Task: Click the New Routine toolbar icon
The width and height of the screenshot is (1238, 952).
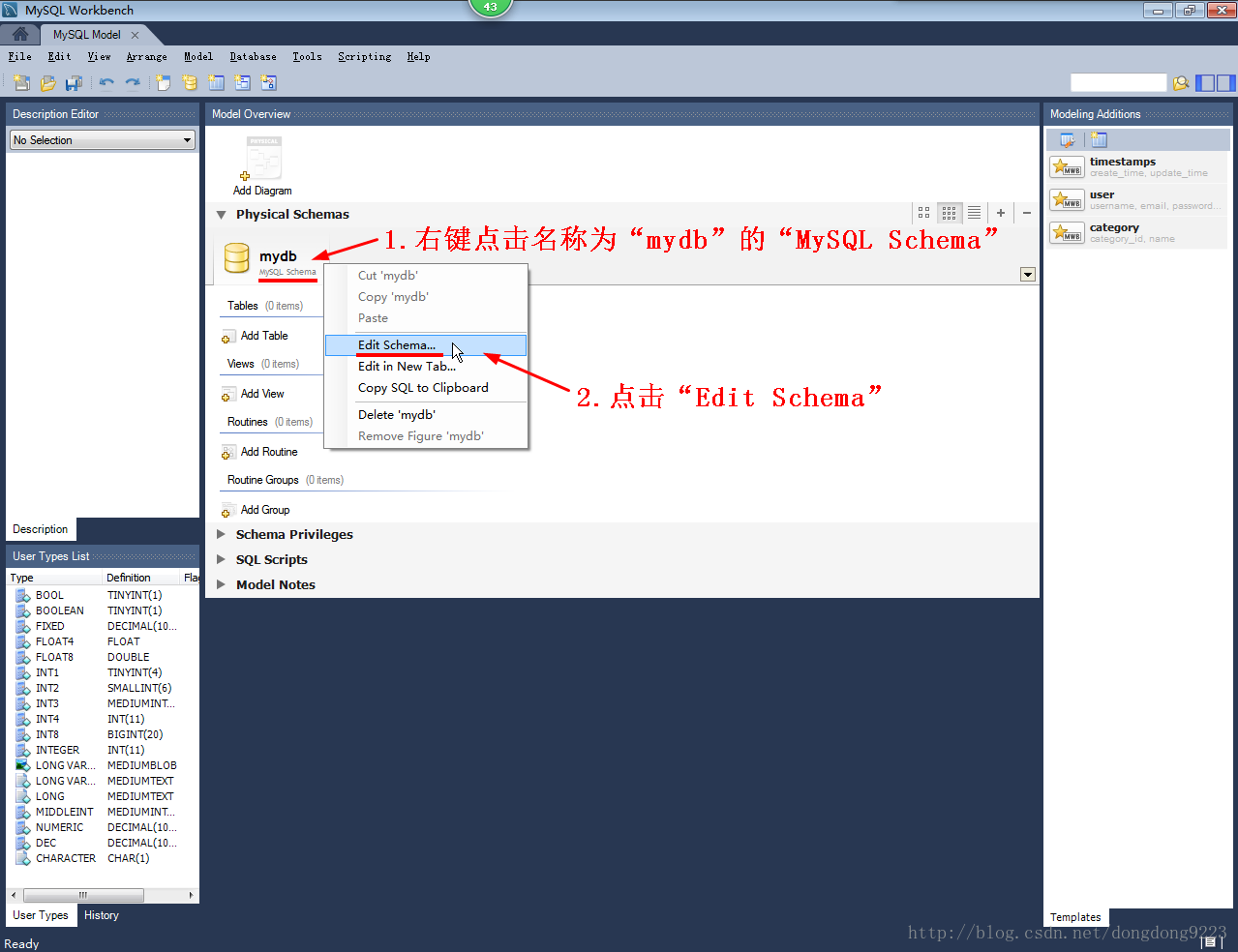Action: pyautogui.click(x=268, y=83)
